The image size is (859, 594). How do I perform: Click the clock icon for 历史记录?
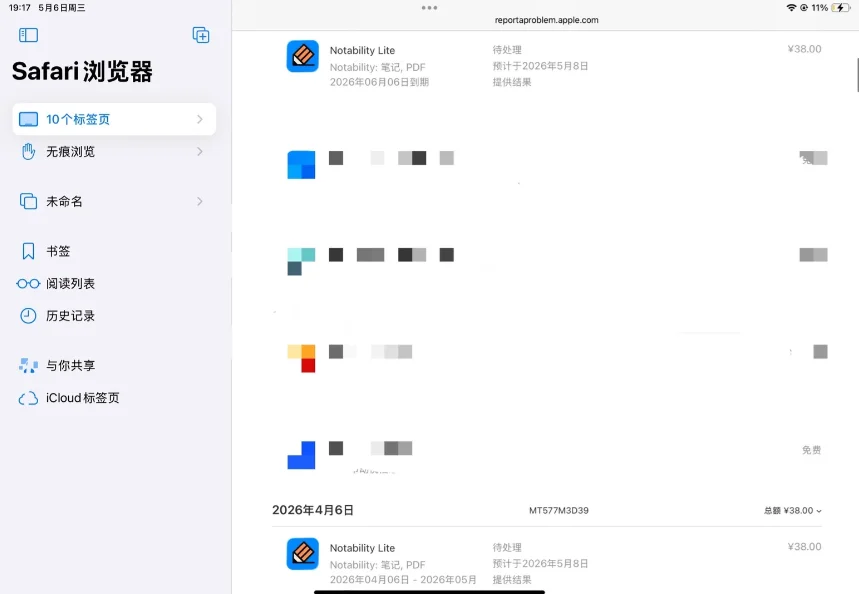[28, 316]
